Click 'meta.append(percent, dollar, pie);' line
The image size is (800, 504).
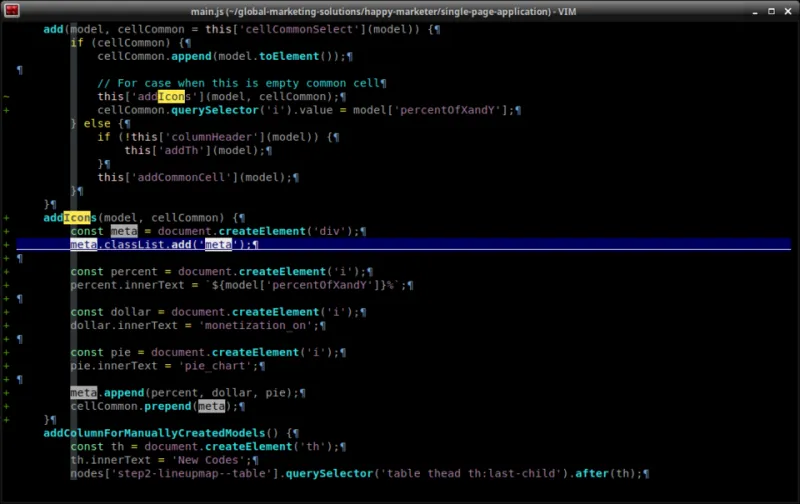coord(188,393)
